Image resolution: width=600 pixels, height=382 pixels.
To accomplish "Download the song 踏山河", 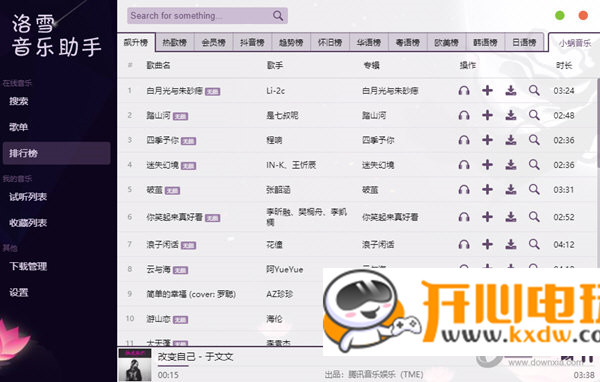I will (x=510, y=115).
